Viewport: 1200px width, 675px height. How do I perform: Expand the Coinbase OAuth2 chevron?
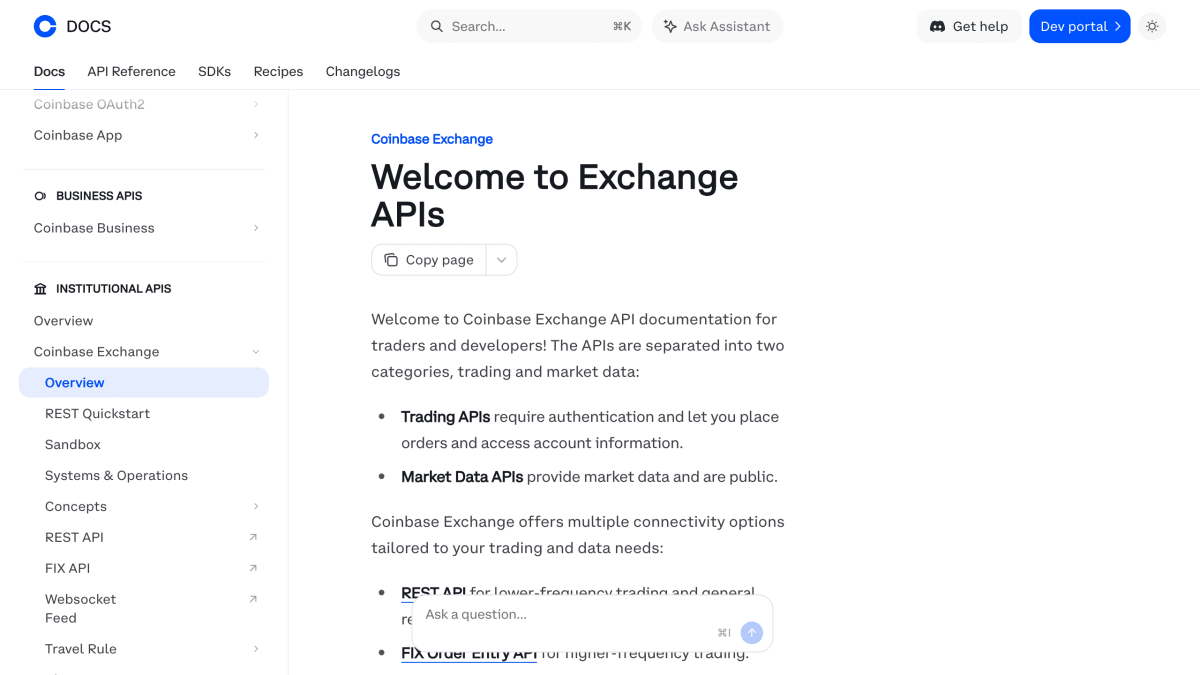click(x=256, y=104)
